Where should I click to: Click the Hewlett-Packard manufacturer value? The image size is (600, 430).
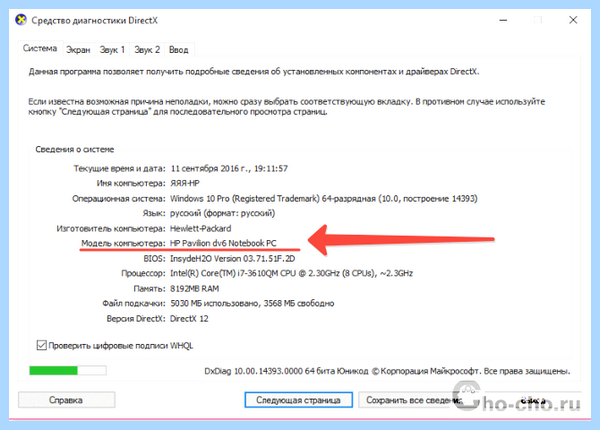[x=201, y=228]
